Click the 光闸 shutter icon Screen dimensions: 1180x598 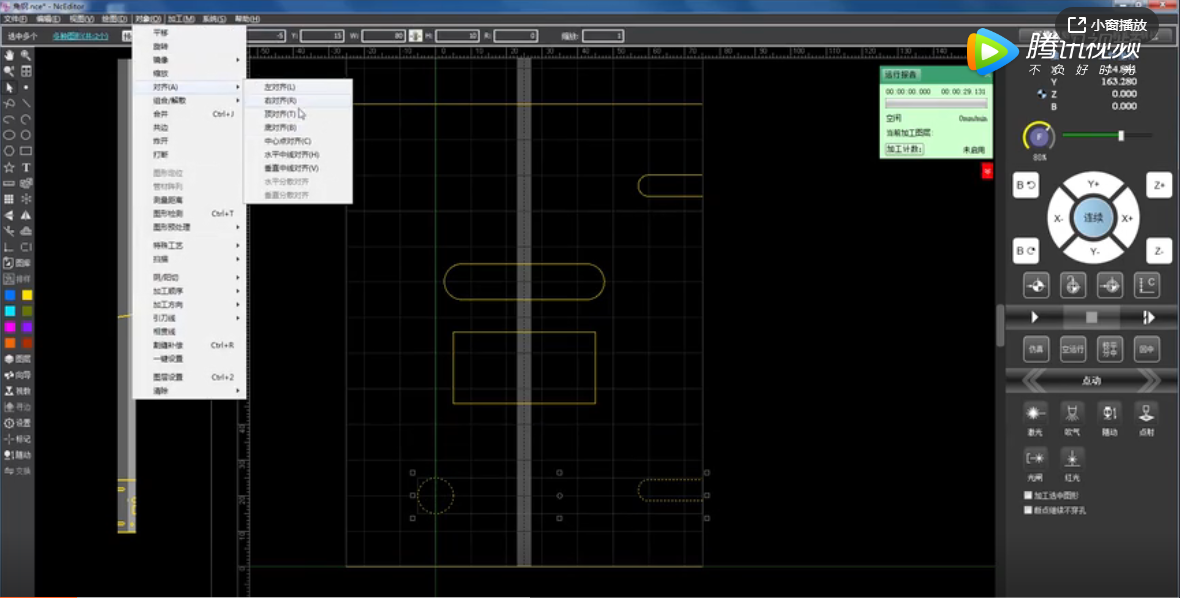click(x=1035, y=459)
